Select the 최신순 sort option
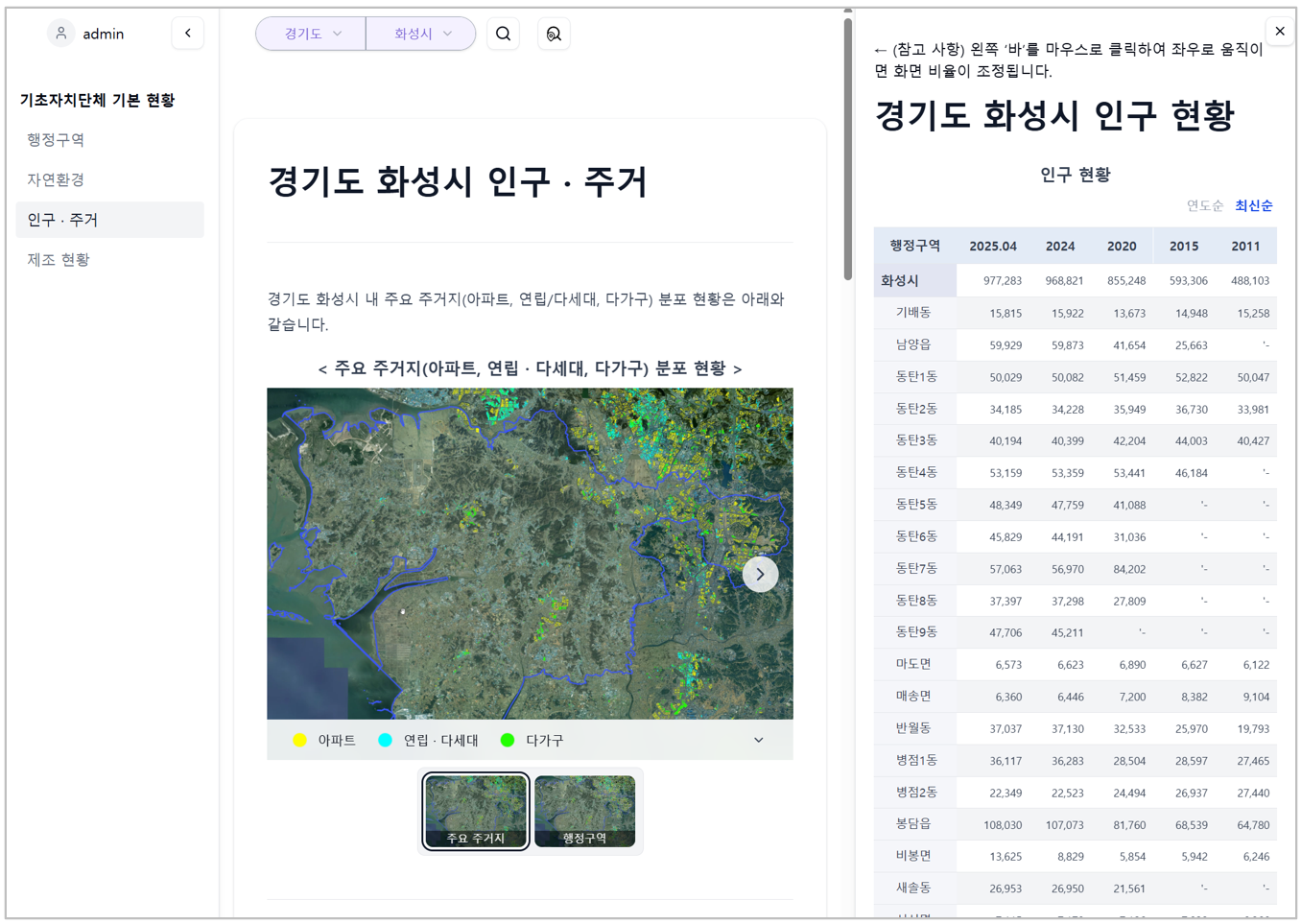 pos(1253,205)
